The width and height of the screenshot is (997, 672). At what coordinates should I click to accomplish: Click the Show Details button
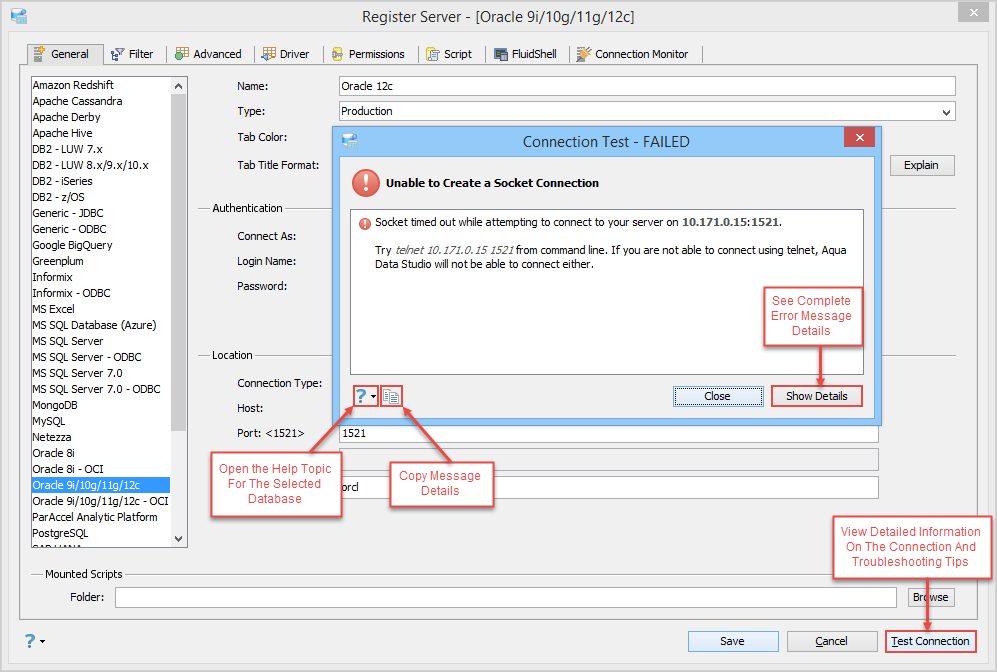pyautogui.click(x=816, y=396)
